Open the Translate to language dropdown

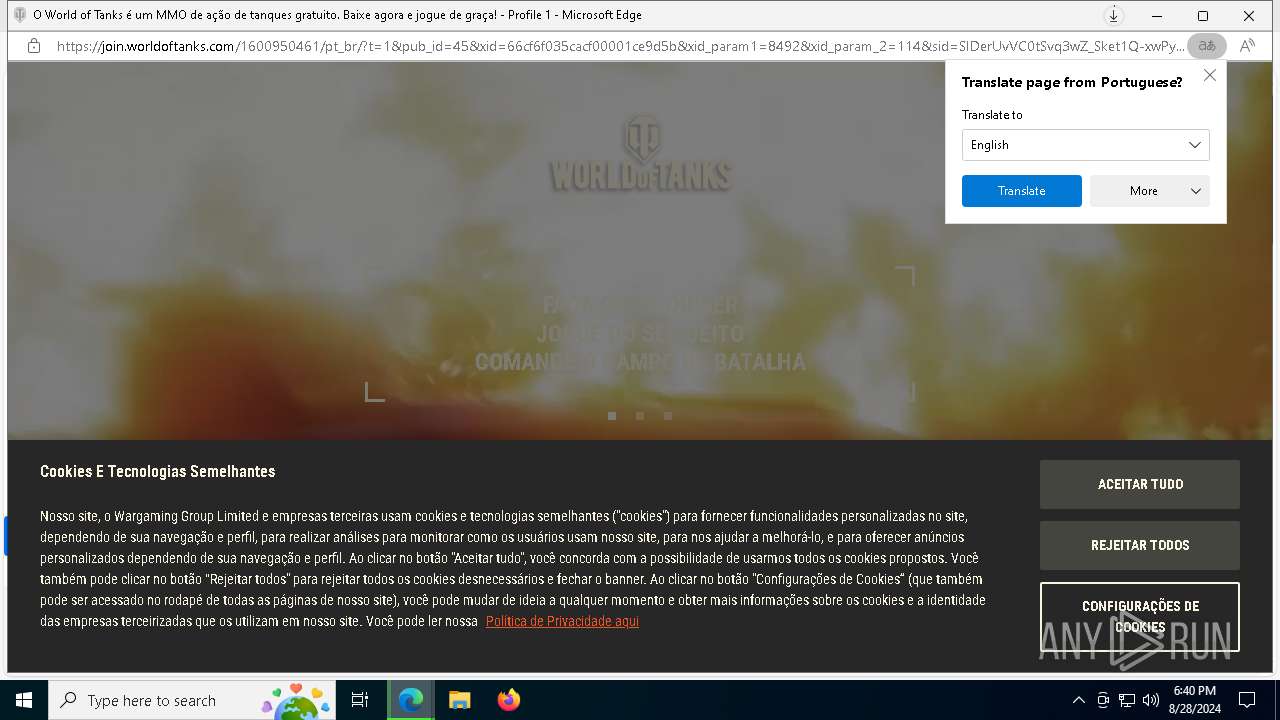coord(1085,145)
